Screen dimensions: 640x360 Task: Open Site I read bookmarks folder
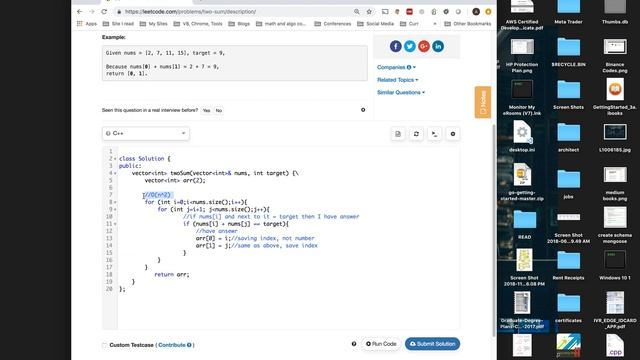(x=118, y=24)
